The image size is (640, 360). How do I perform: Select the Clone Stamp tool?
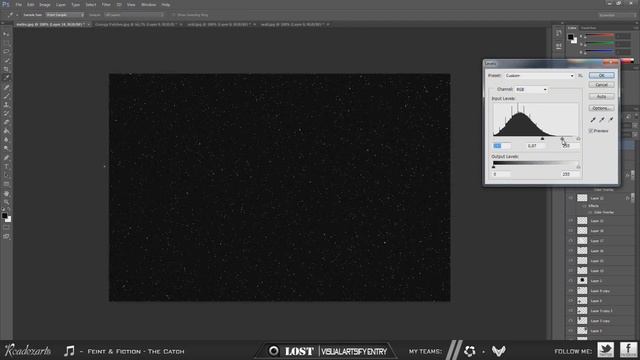tap(6, 105)
